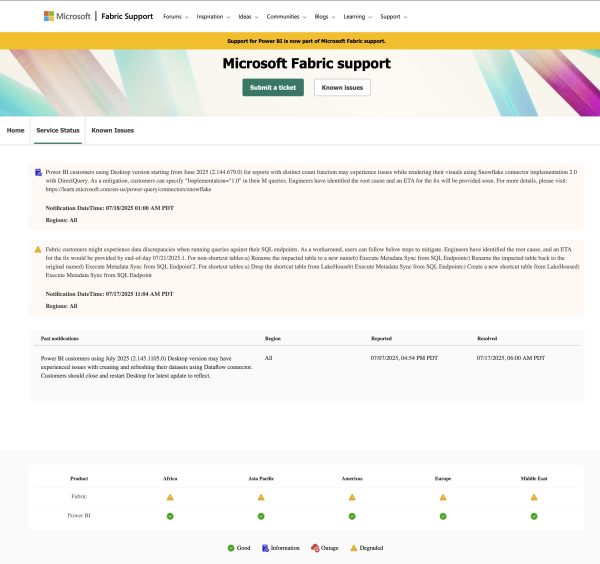
Task: Click Power BI good icon under Asia Pacific
Action: 261,516
